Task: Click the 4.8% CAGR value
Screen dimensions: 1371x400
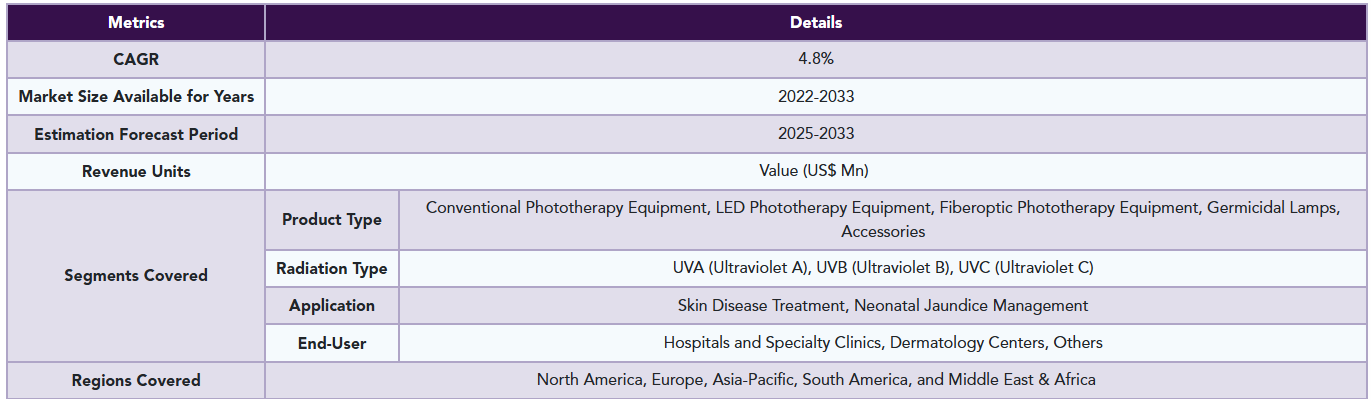Action: 816,59
